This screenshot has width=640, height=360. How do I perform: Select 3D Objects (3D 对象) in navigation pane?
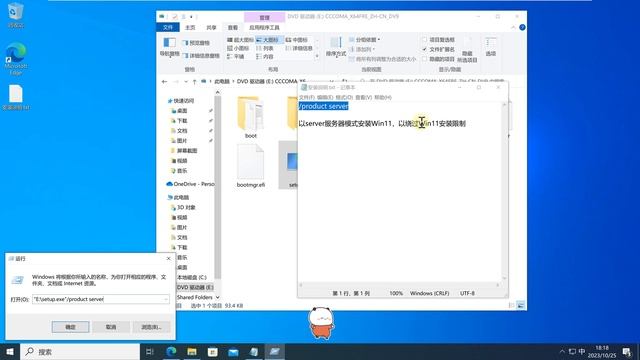[x=184, y=207]
